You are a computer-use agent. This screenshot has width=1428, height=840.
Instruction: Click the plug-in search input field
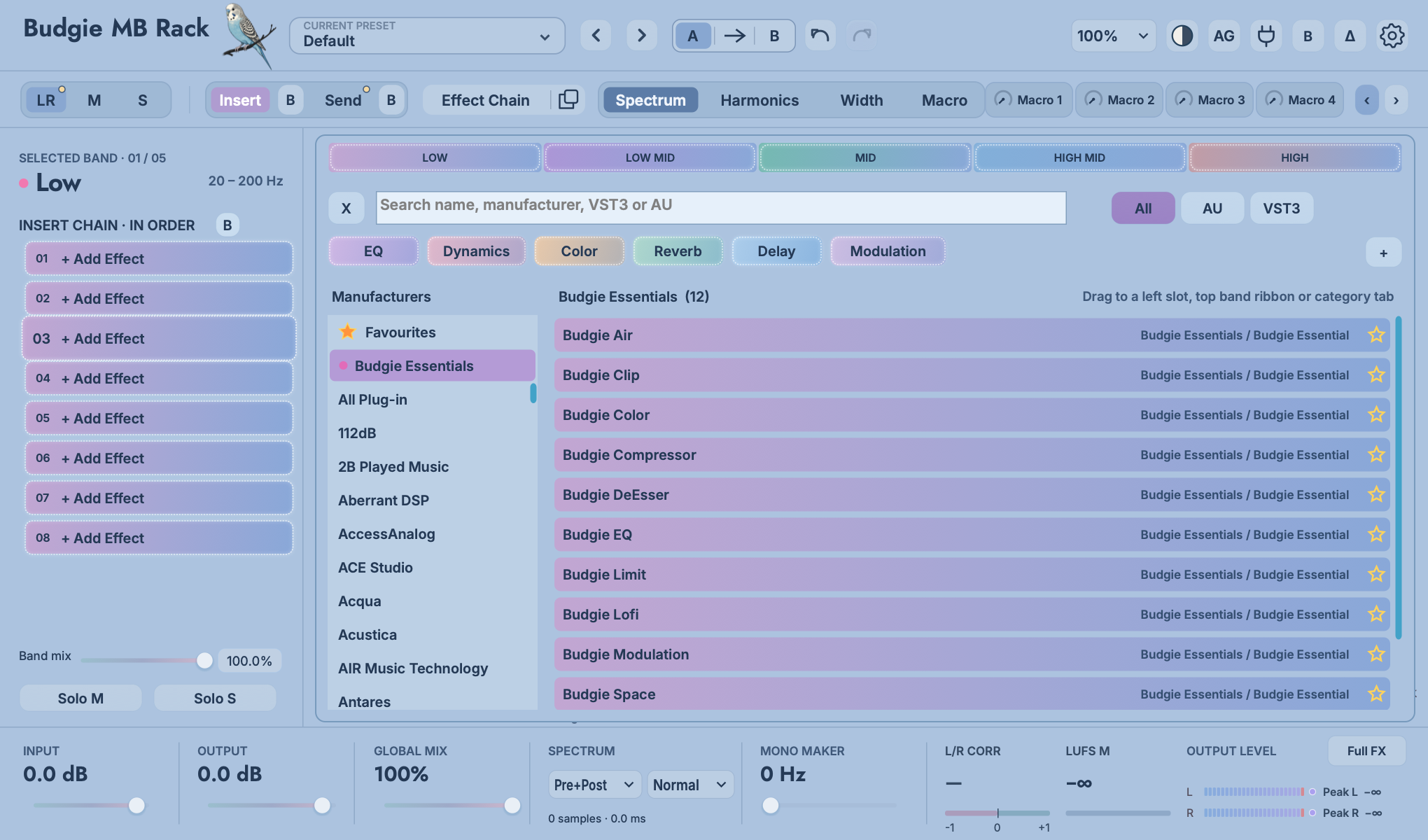[x=721, y=208]
